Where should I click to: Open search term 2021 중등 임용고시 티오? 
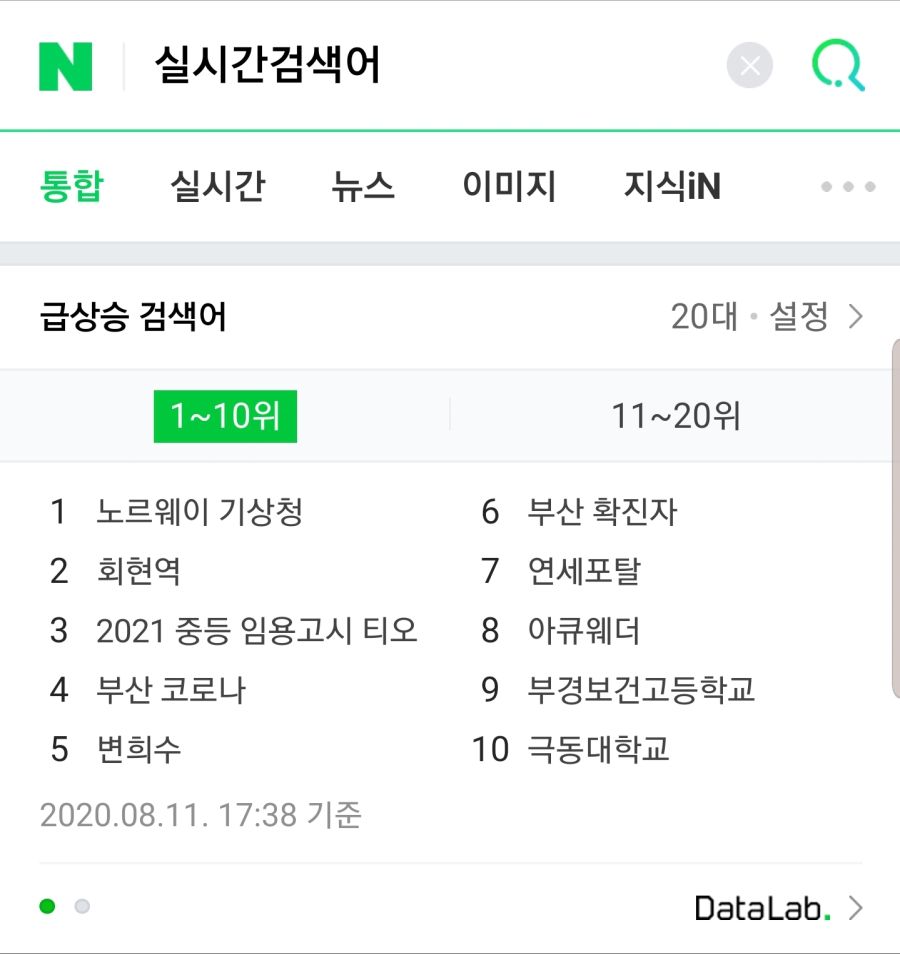pyautogui.click(x=257, y=631)
